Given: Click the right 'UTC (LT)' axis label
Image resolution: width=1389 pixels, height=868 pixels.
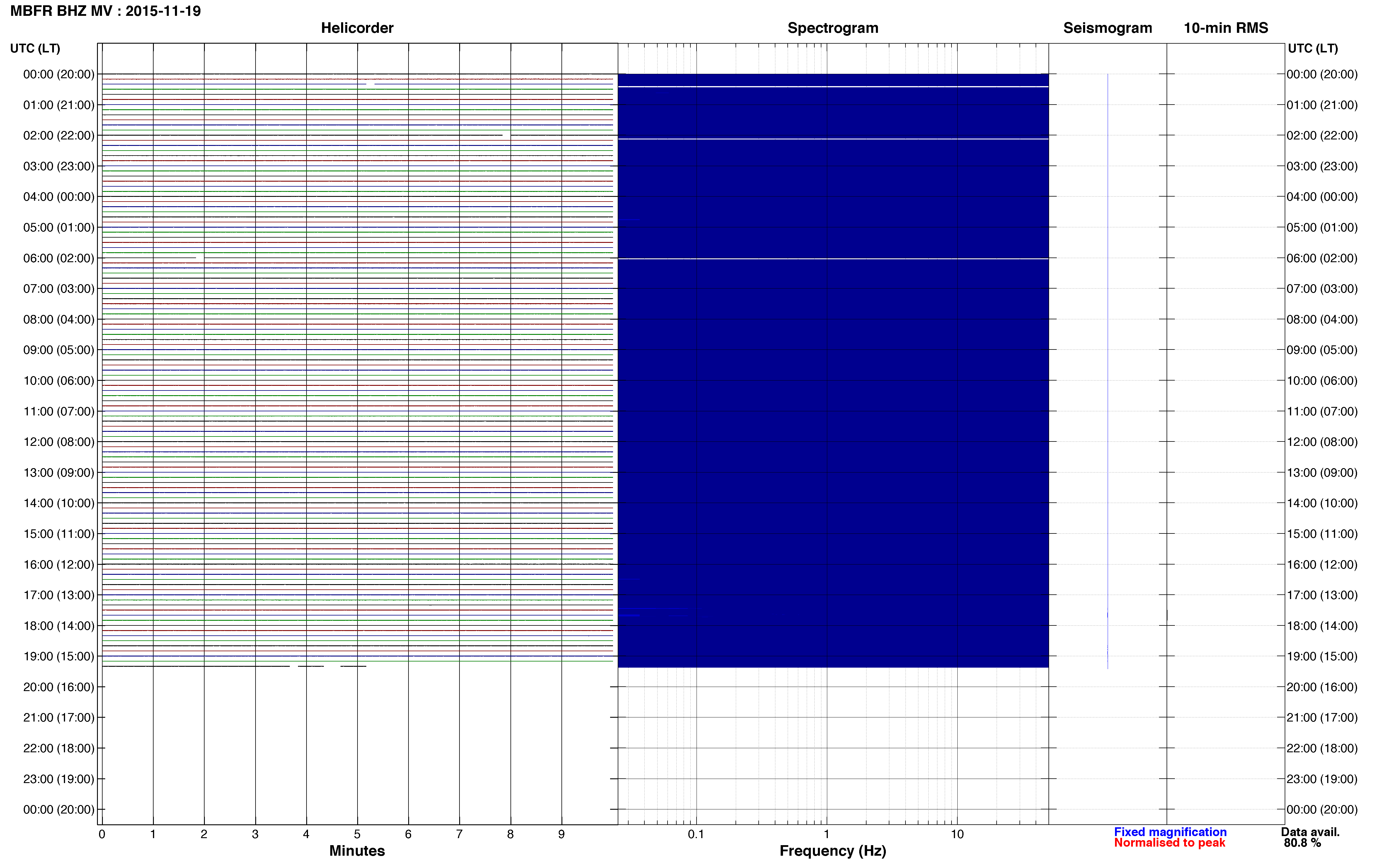Looking at the screenshot, I should click(x=1313, y=48).
